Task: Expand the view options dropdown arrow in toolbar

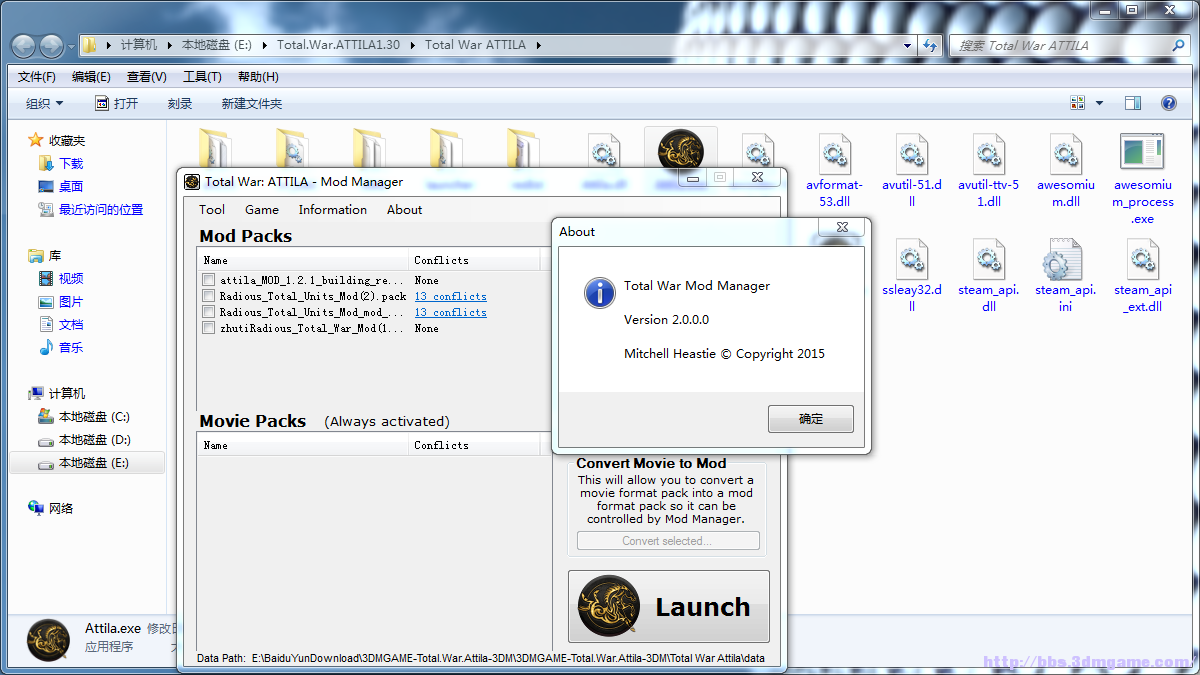Action: pyautogui.click(x=1099, y=103)
